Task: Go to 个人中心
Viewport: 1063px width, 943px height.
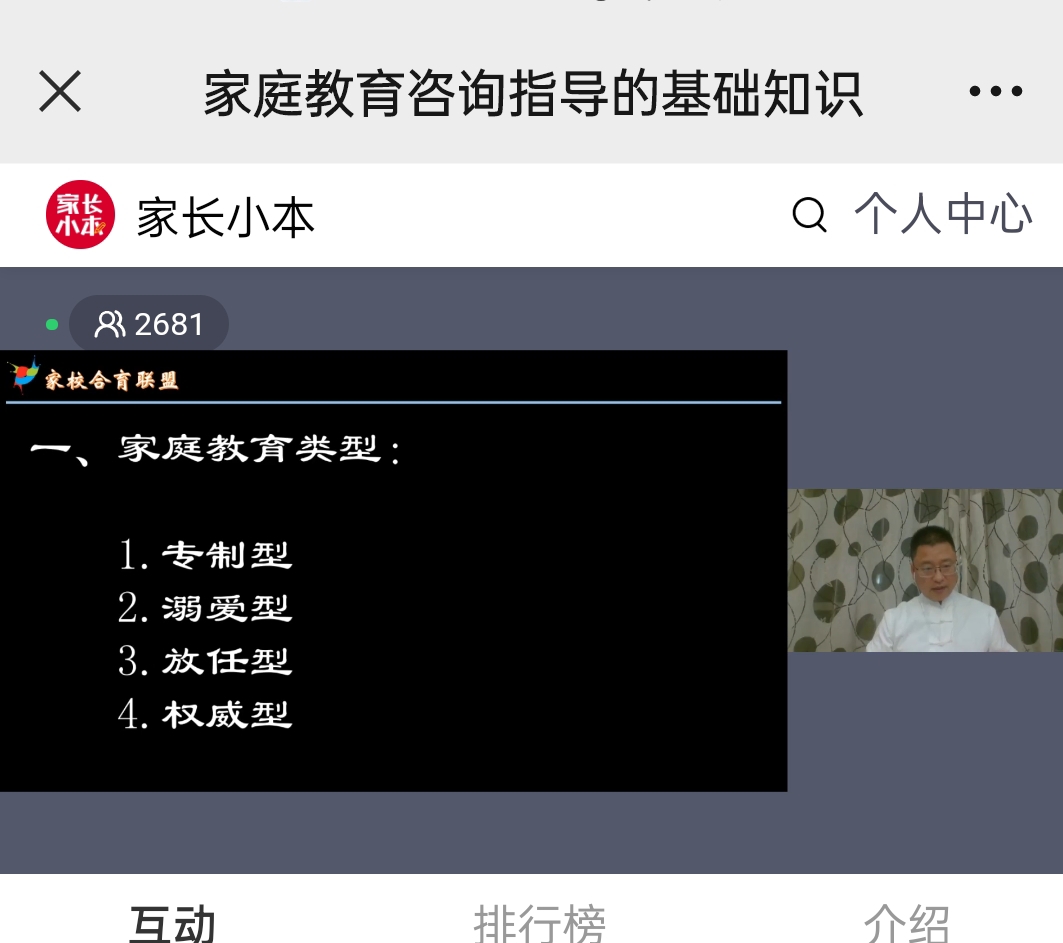Action: 943,214
